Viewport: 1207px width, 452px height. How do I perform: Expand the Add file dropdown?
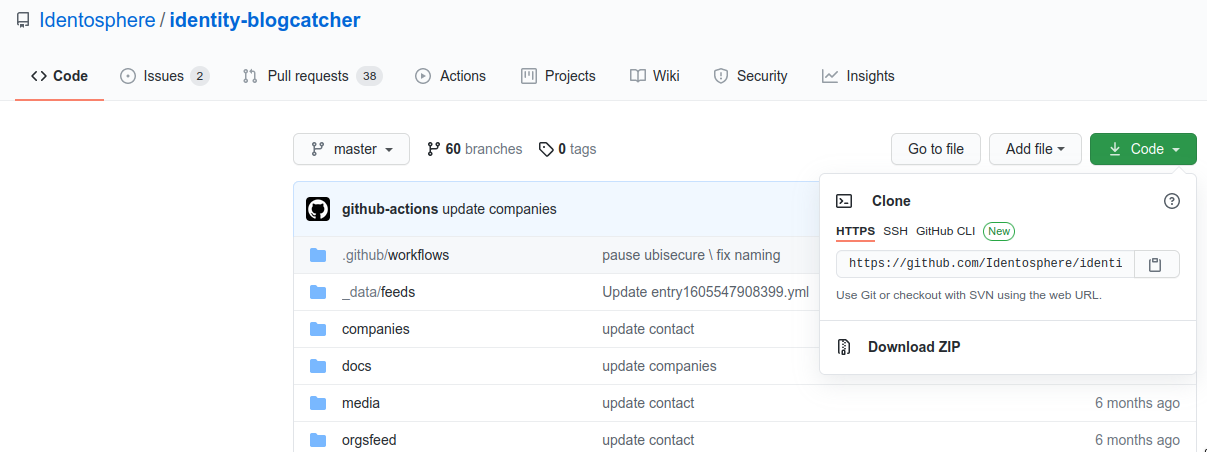pos(1035,149)
